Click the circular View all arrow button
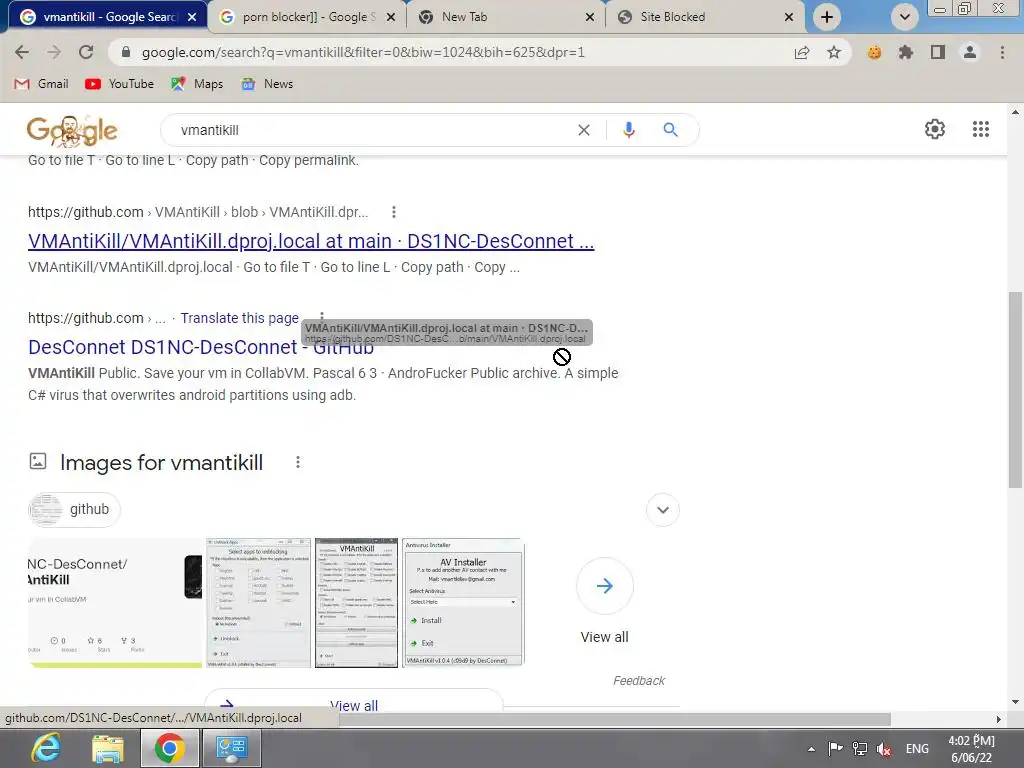The height and width of the screenshot is (768, 1024). click(x=605, y=586)
